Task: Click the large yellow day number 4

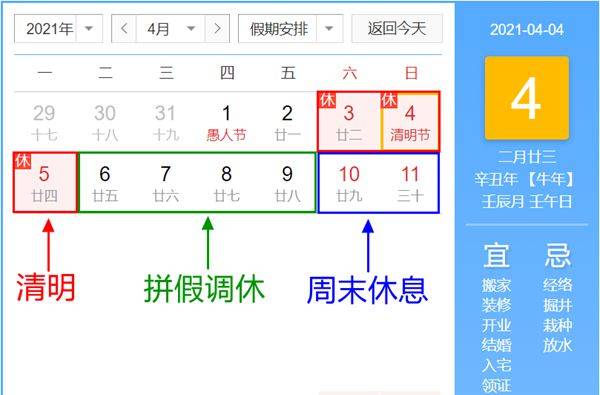Action: pos(527,98)
